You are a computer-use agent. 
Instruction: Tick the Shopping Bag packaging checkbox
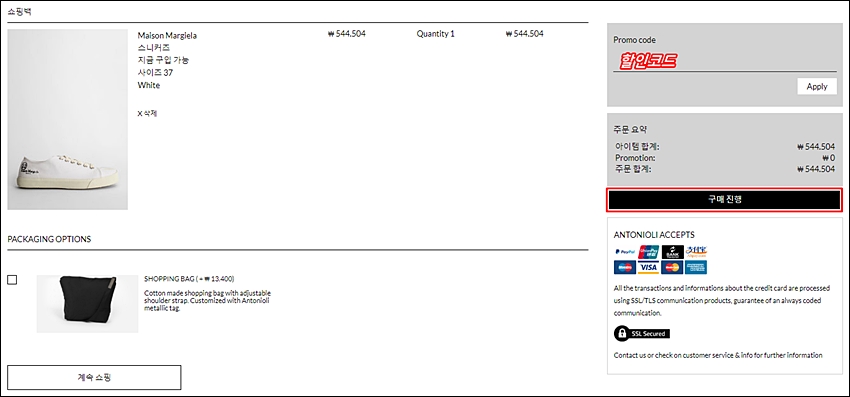tap(12, 280)
